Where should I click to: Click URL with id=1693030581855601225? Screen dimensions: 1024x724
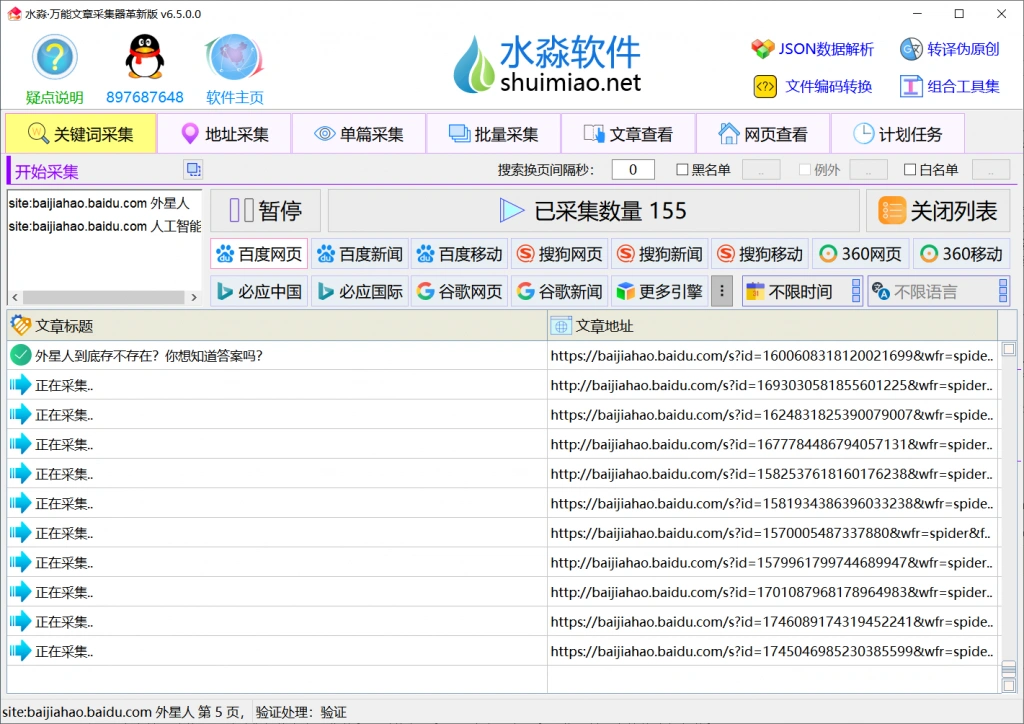(x=771, y=385)
